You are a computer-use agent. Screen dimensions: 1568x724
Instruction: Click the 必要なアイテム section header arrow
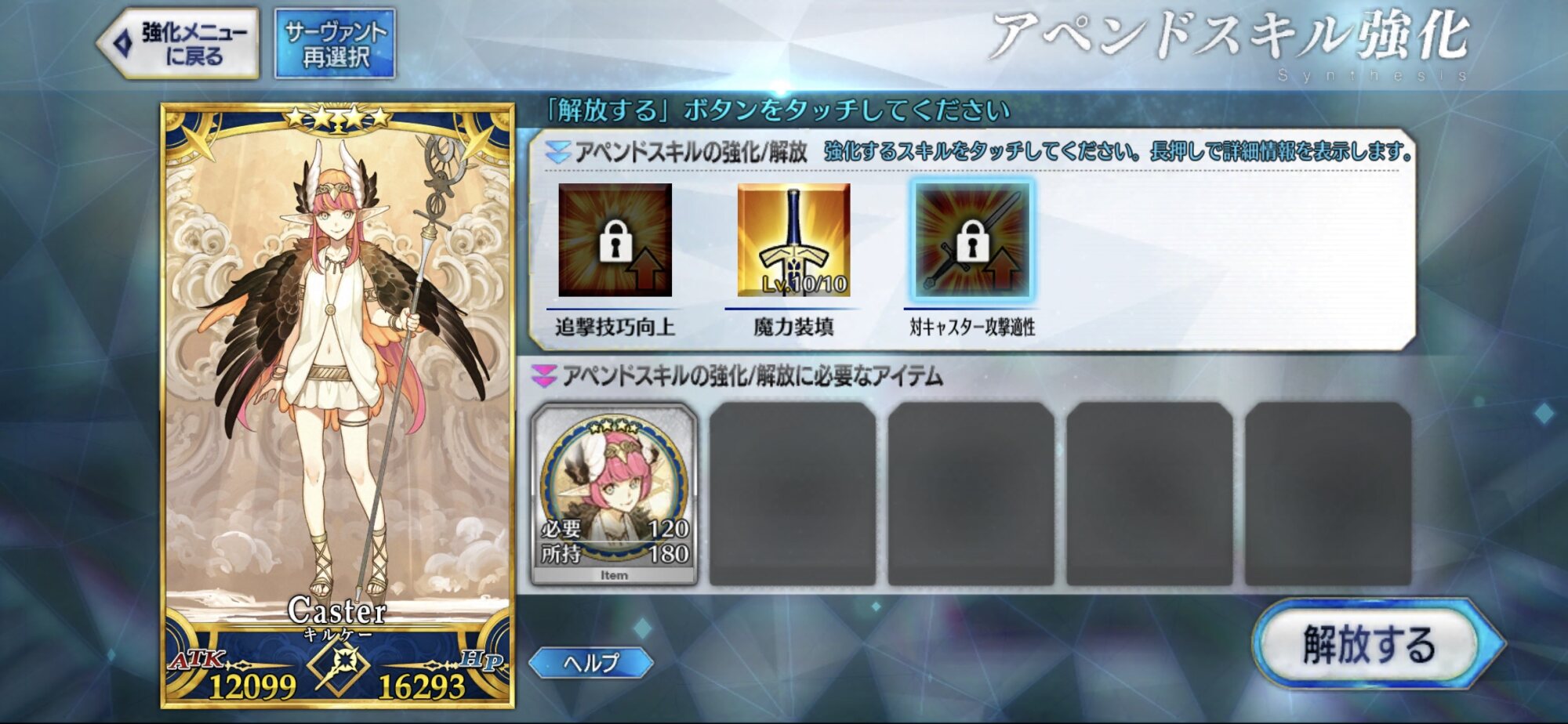(x=544, y=376)
